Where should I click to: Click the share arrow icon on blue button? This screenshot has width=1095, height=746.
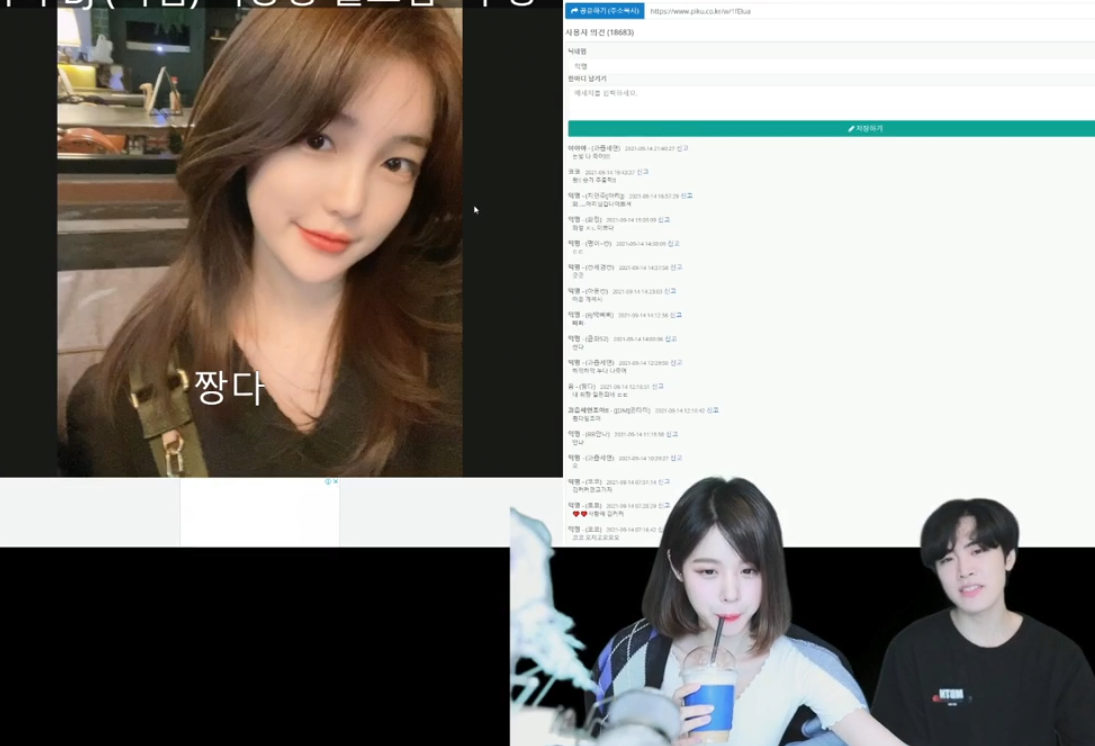click(574, 11)
